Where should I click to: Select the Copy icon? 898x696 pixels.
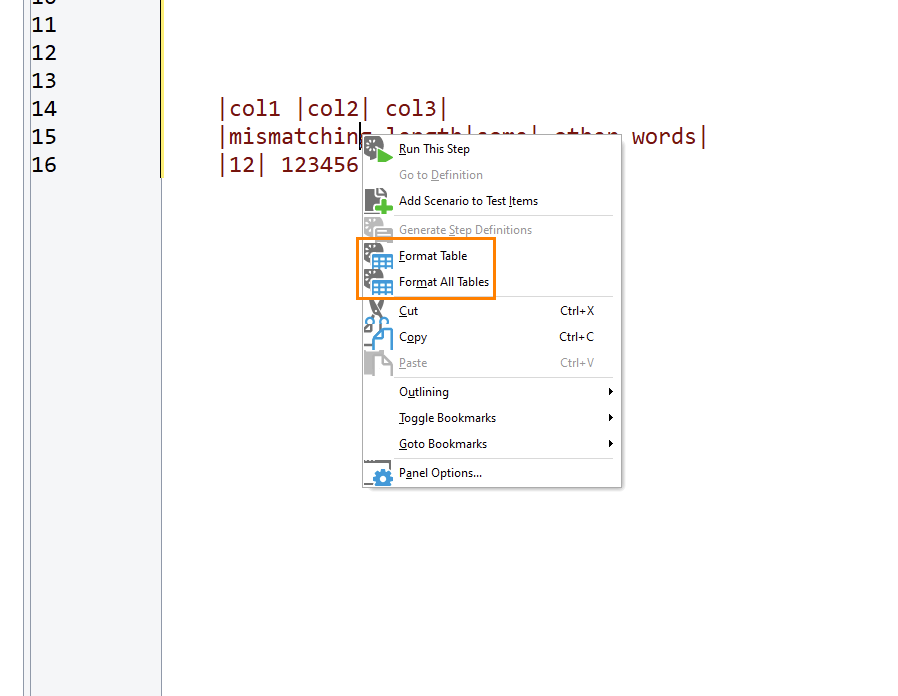[378, 337]
